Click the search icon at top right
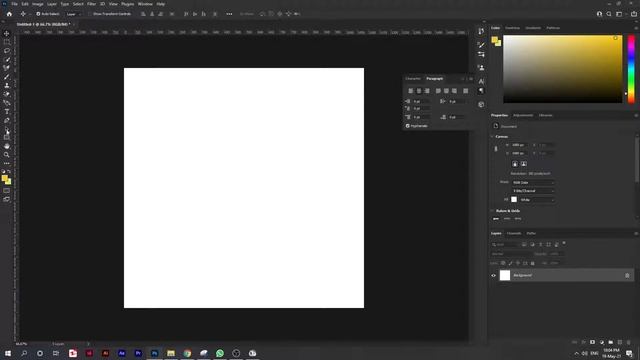Image resolution: width=640 pixels, height=360 pixels. coord(609,14)
